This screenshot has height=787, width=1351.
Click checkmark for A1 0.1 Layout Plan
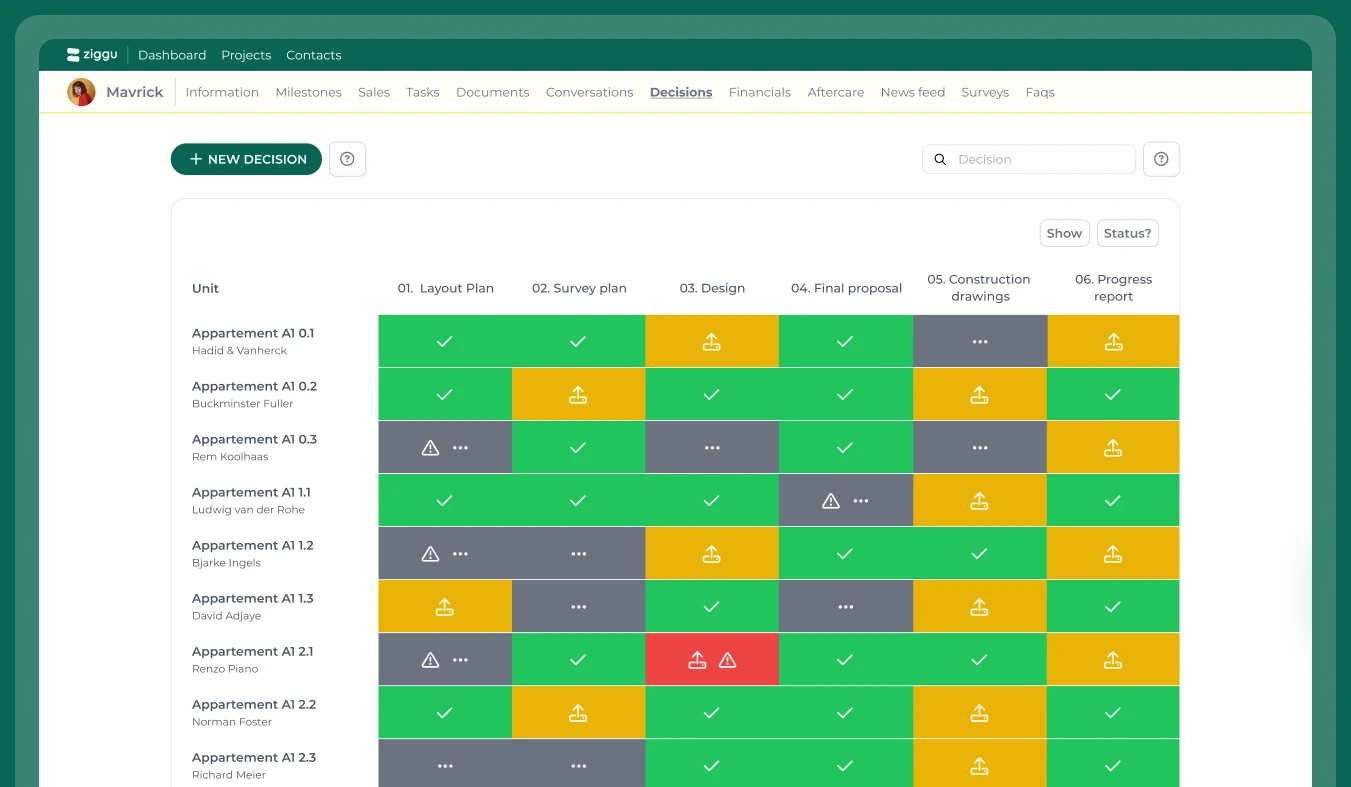coord(445,341)
